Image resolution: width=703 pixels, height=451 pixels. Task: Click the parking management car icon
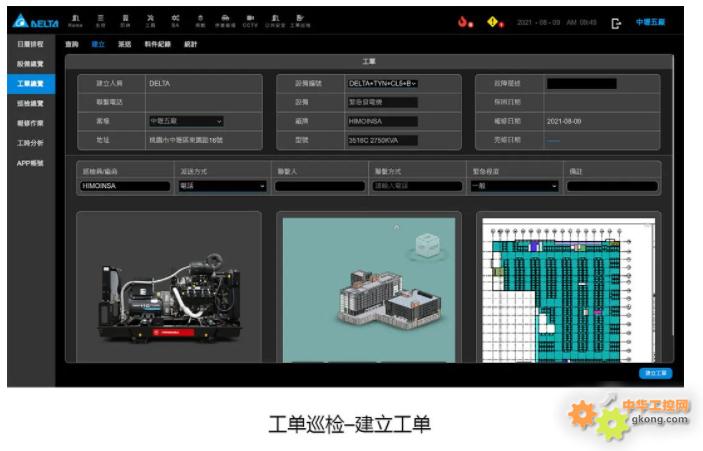[x=225, y=20]
